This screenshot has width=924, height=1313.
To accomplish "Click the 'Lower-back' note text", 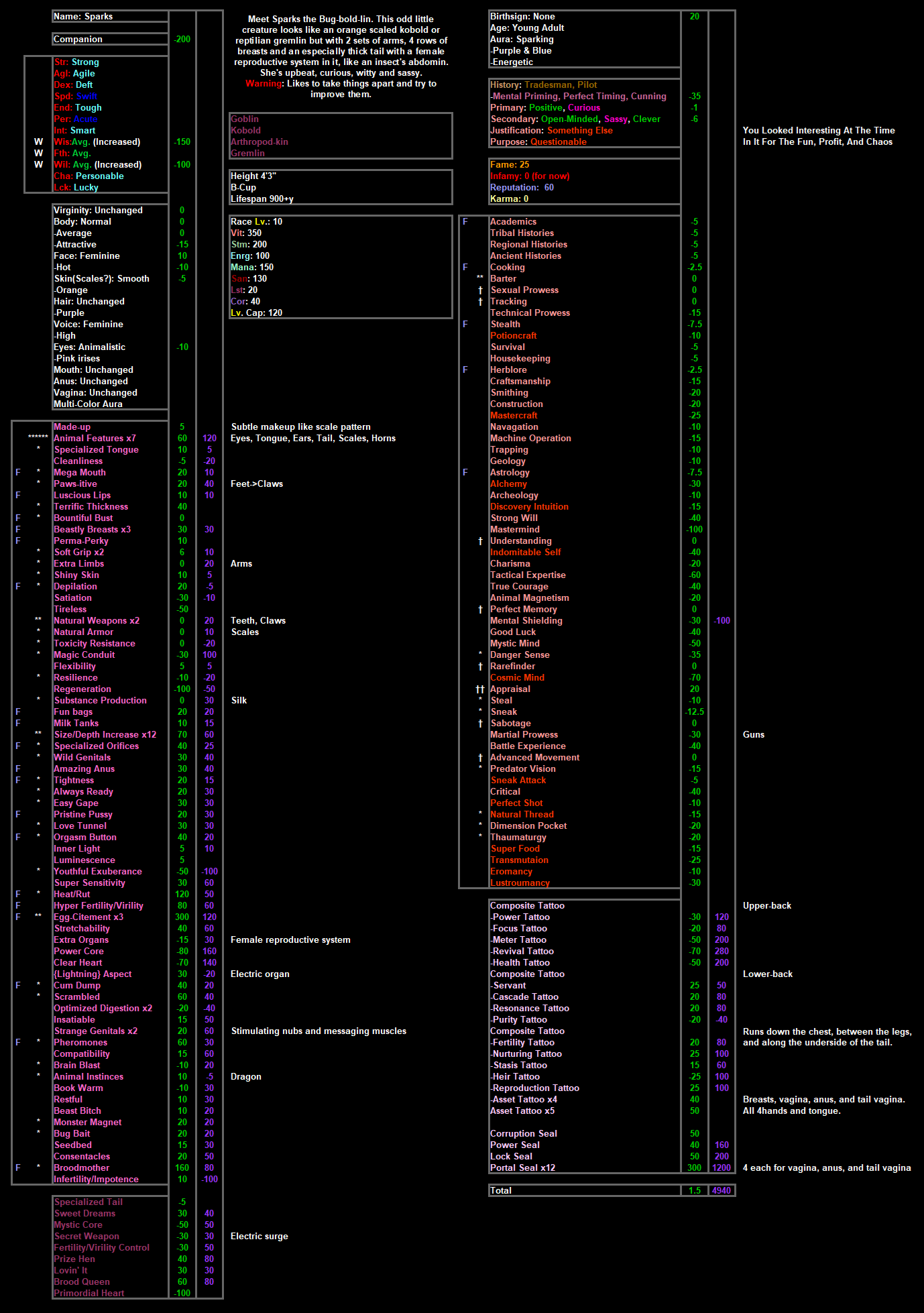I will [x=768, y=974].
